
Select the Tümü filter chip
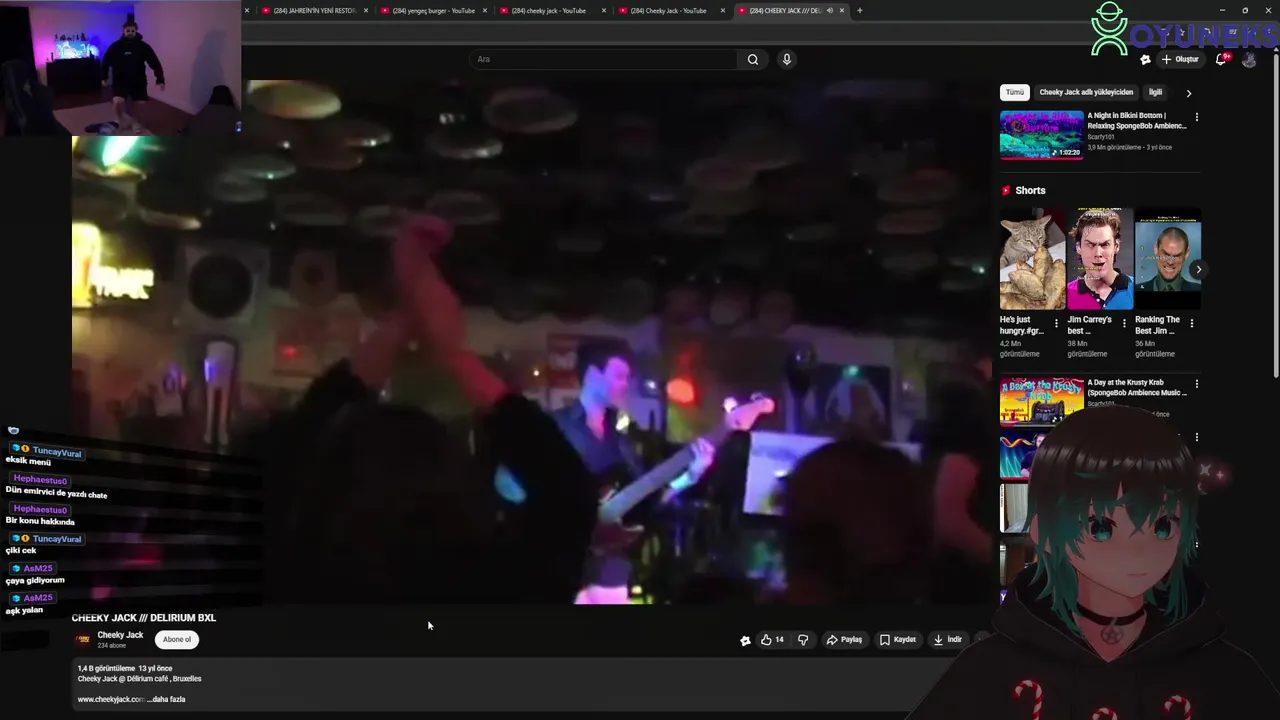tap(1015, 92)
